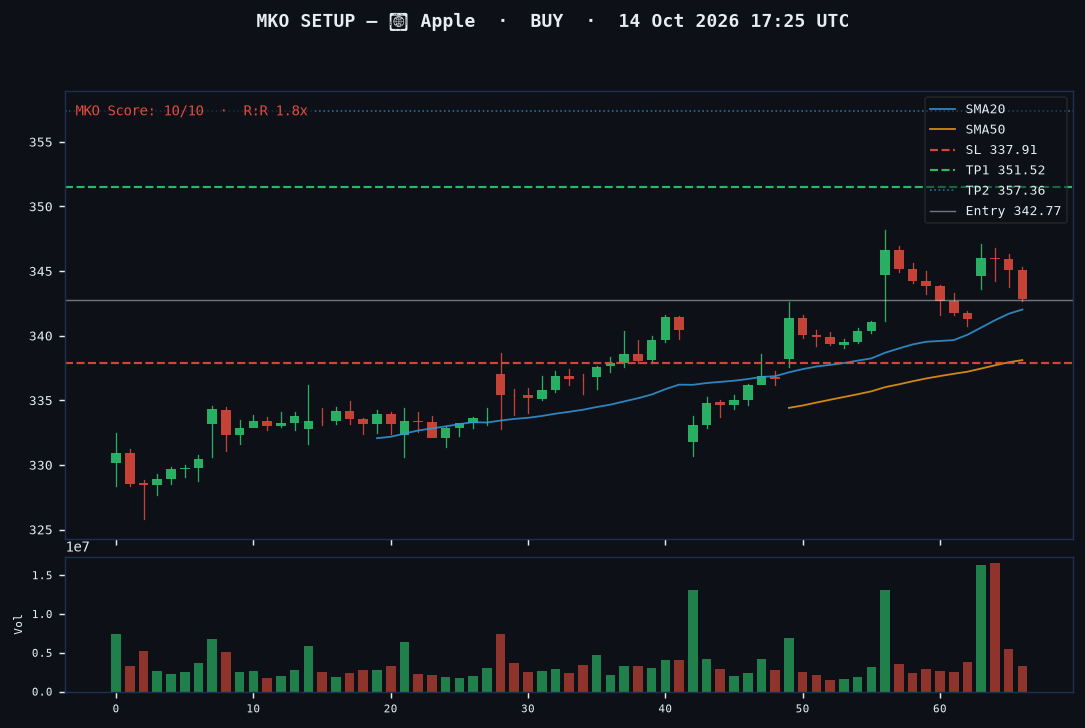Click the "MKO Score: 10/10" annotation

click(139, 111)
